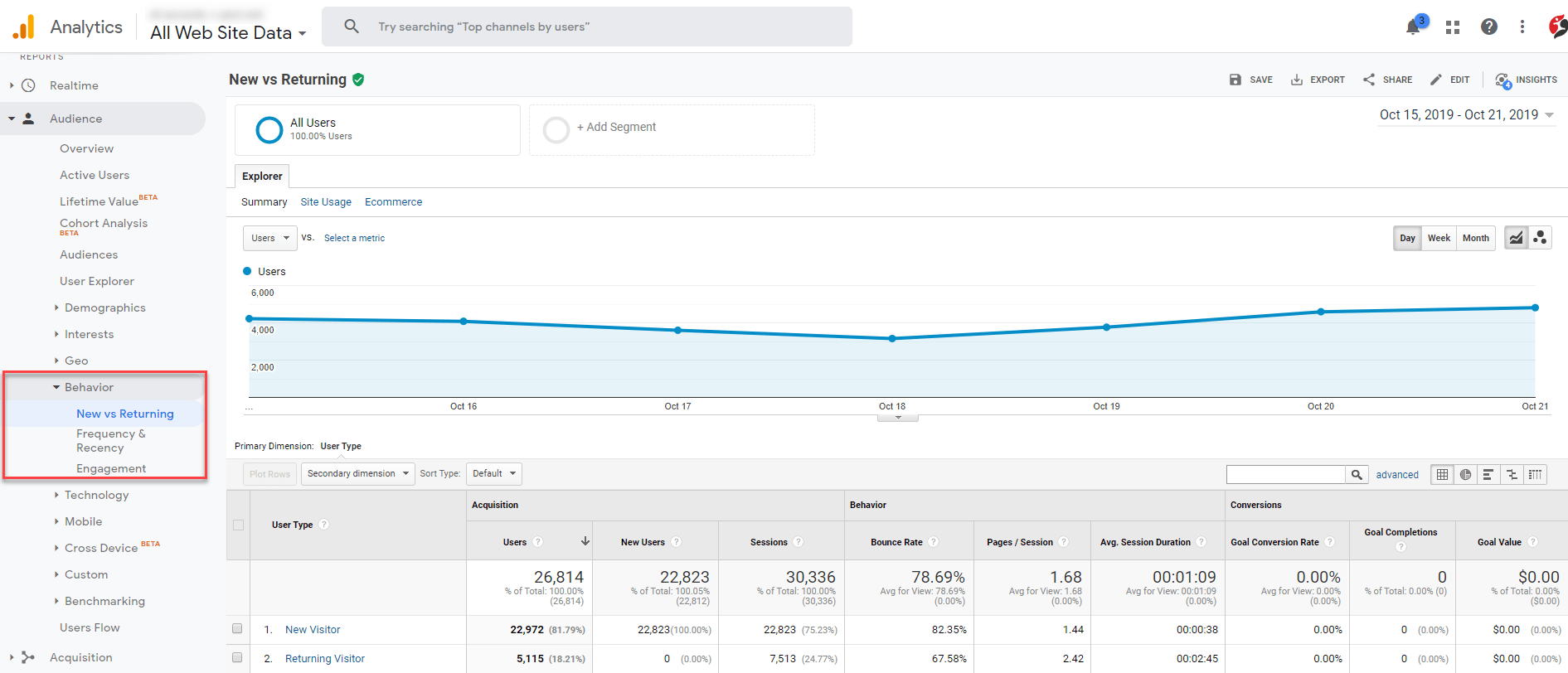
Task: Toggle the select-all rows checkbox
Action: (239, 525)
